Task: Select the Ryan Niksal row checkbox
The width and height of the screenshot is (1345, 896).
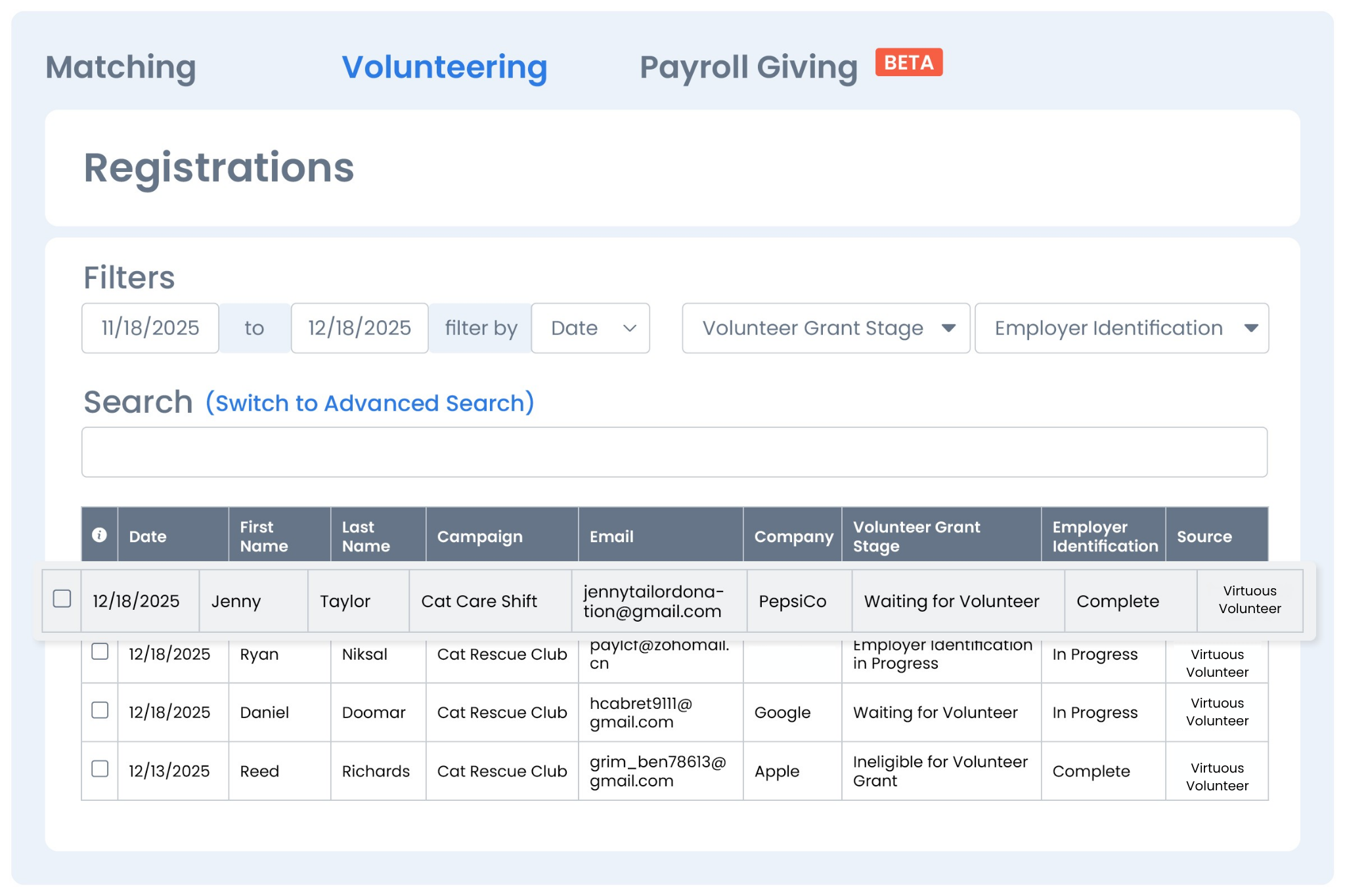Action: point(100,651)
